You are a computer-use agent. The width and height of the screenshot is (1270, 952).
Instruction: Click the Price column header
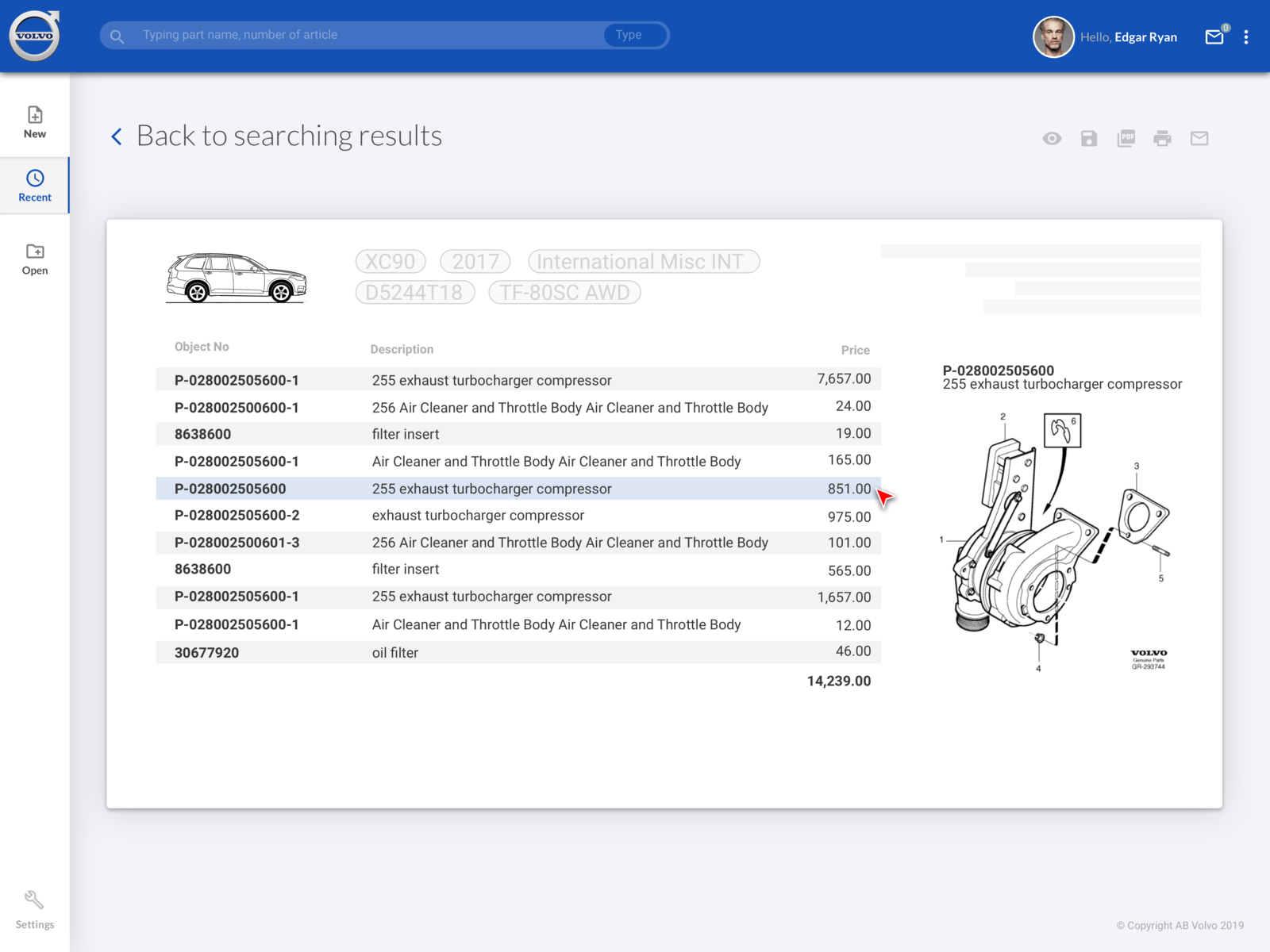click(x=856, y=350)
